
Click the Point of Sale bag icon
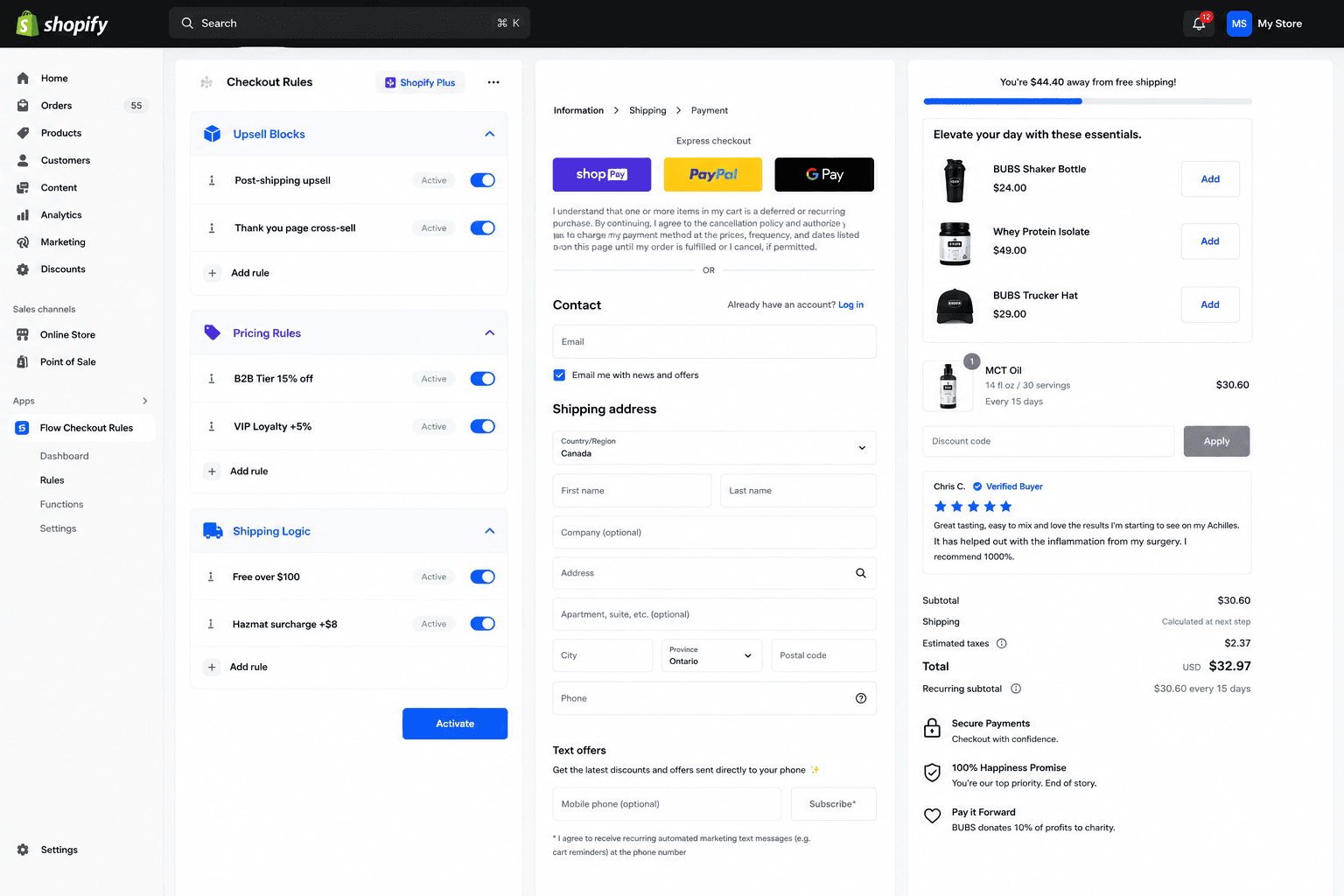click(23, 361)
